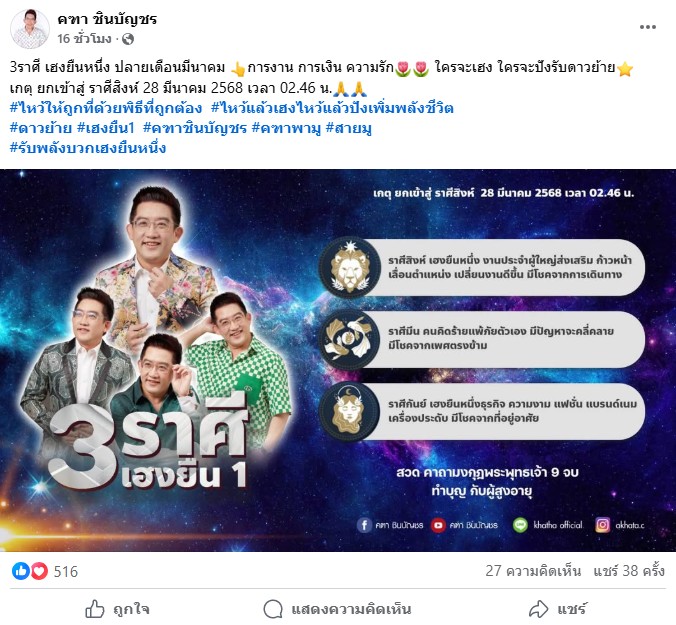Open hashtag #เฮงยืน1

click(x=106, y=128)
